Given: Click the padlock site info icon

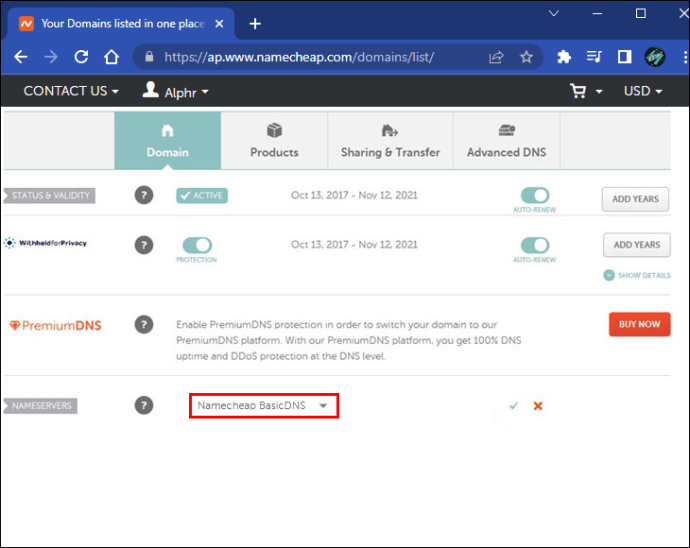Looking at the screenshot, I should (x=149, y=57).
